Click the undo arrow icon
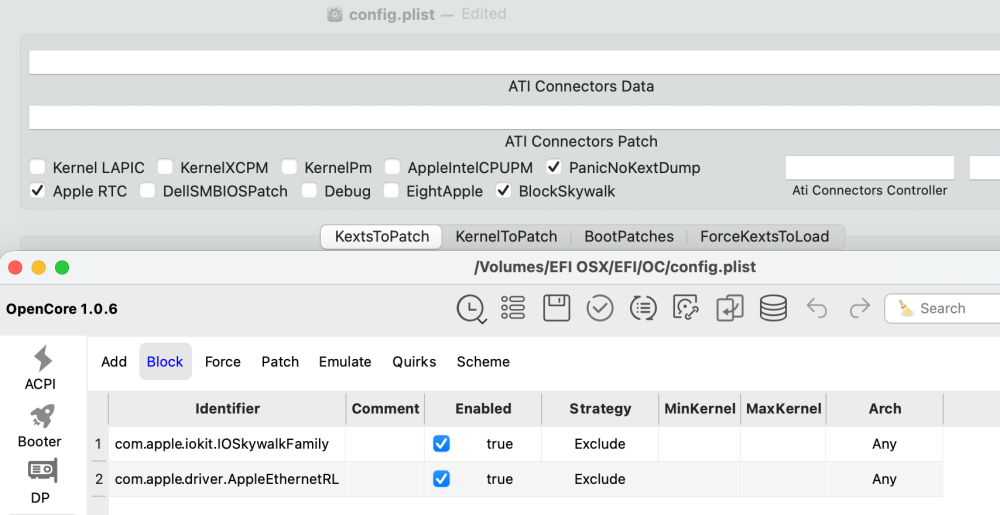Screen dimensions: 1000x515 [x=816, y=308]
